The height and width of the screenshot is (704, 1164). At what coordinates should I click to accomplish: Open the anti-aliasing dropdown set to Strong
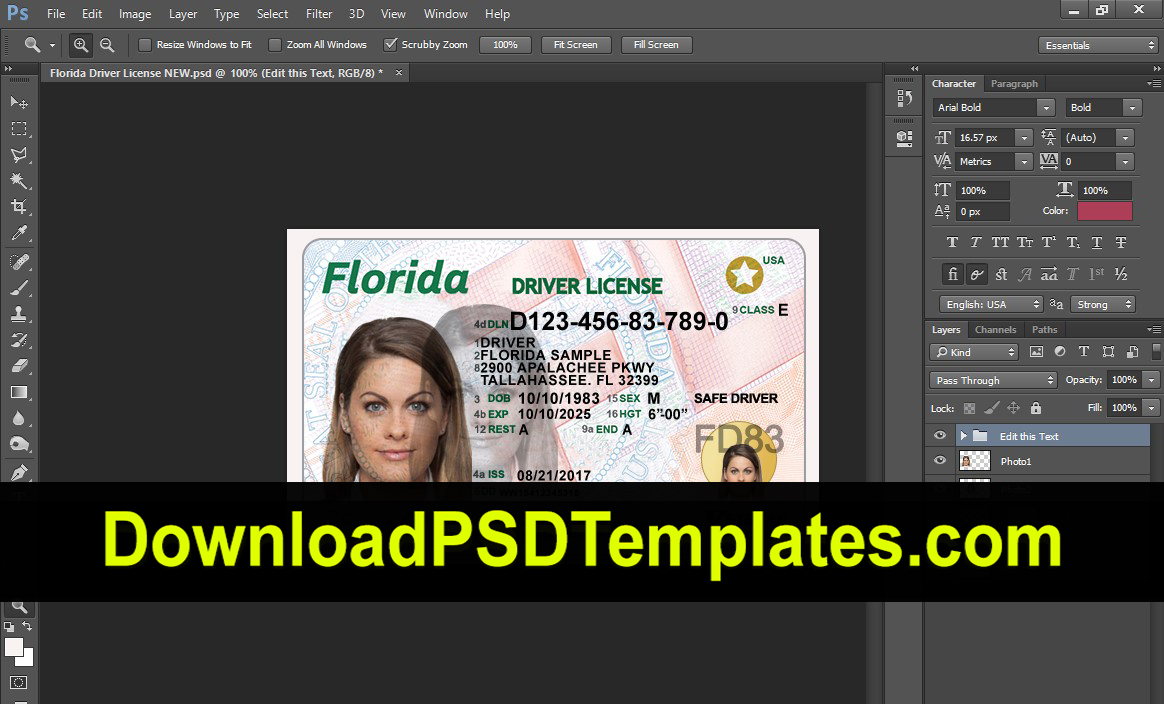1103,303
